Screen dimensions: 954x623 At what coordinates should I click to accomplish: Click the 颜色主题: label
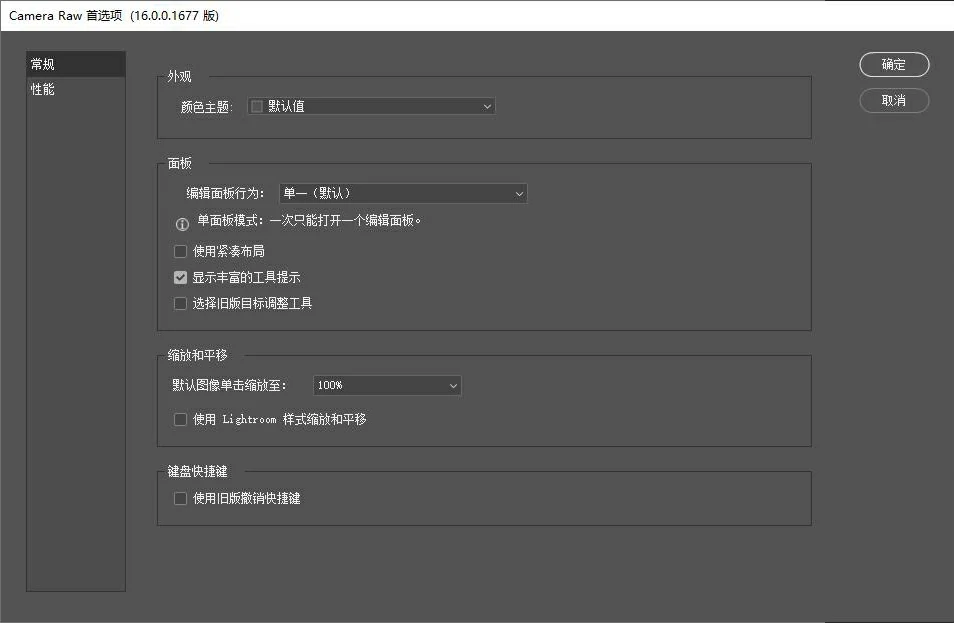coord(207,107)
